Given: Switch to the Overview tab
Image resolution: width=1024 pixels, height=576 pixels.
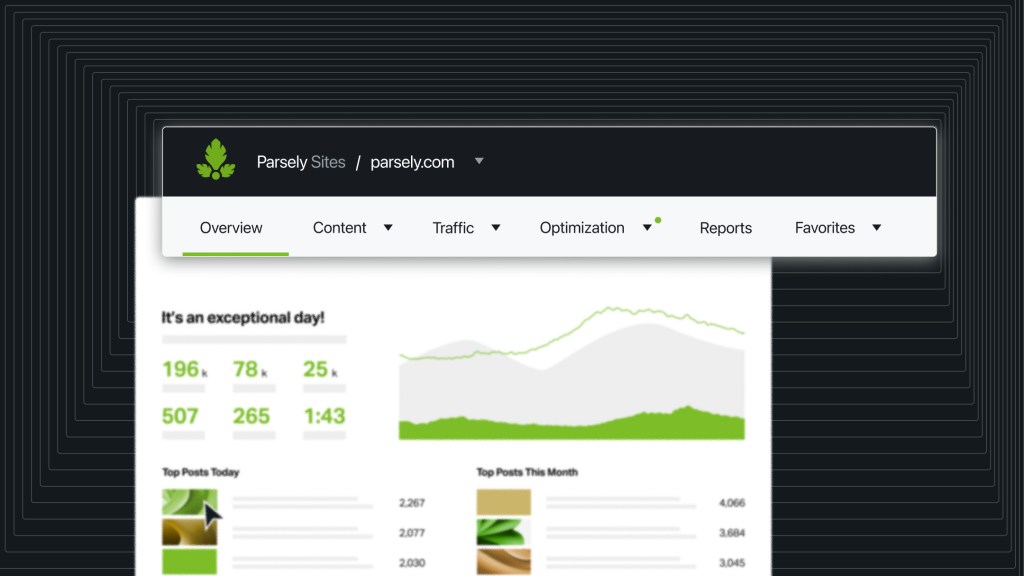Looking at the screenshot, I should (x=231, y=228).
